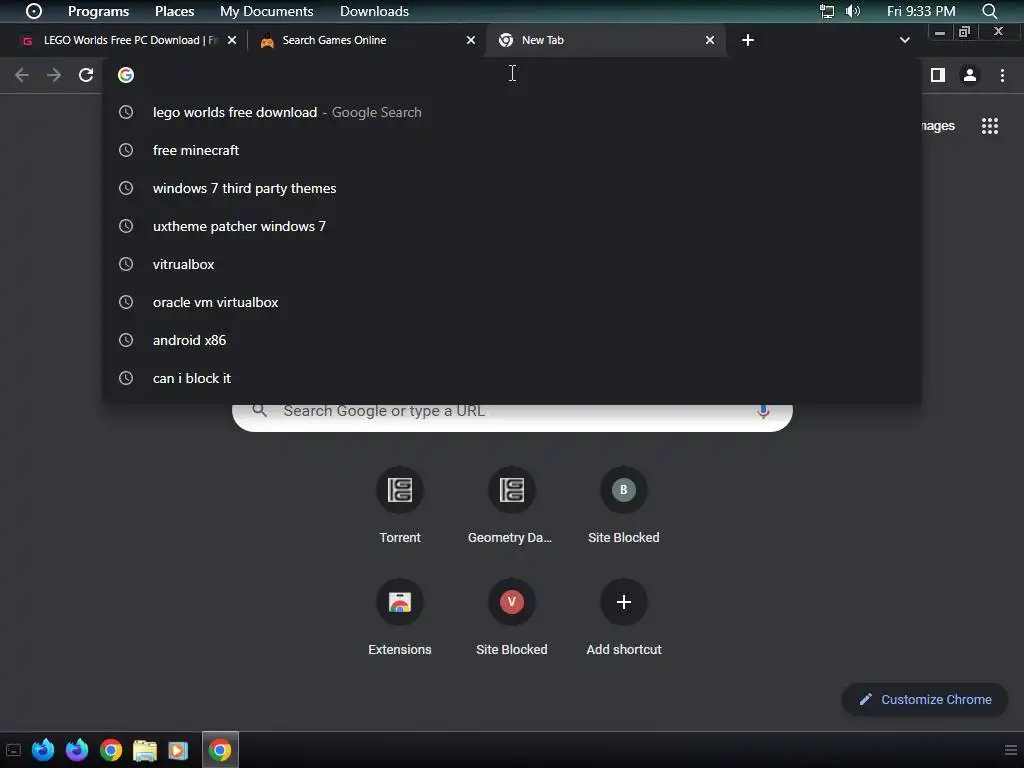Select the free minecraft suggestion
This screenshot has width=1024, height=768.
[x=512, y=150]
